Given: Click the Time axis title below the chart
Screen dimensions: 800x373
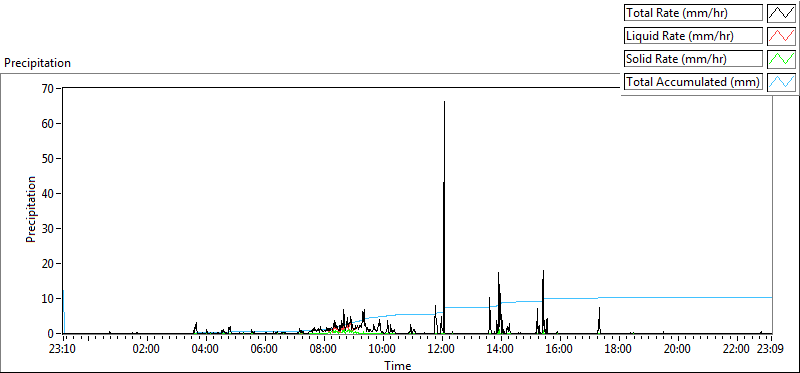Looking at the screenshot, I should click(x=397, y=365).
